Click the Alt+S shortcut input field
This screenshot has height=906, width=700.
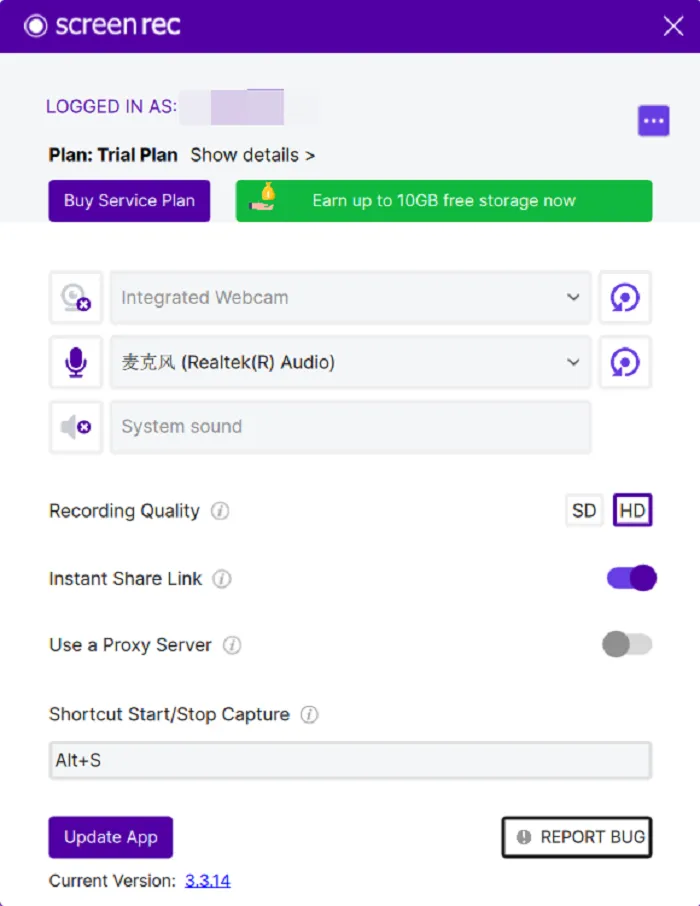point(350,760)
